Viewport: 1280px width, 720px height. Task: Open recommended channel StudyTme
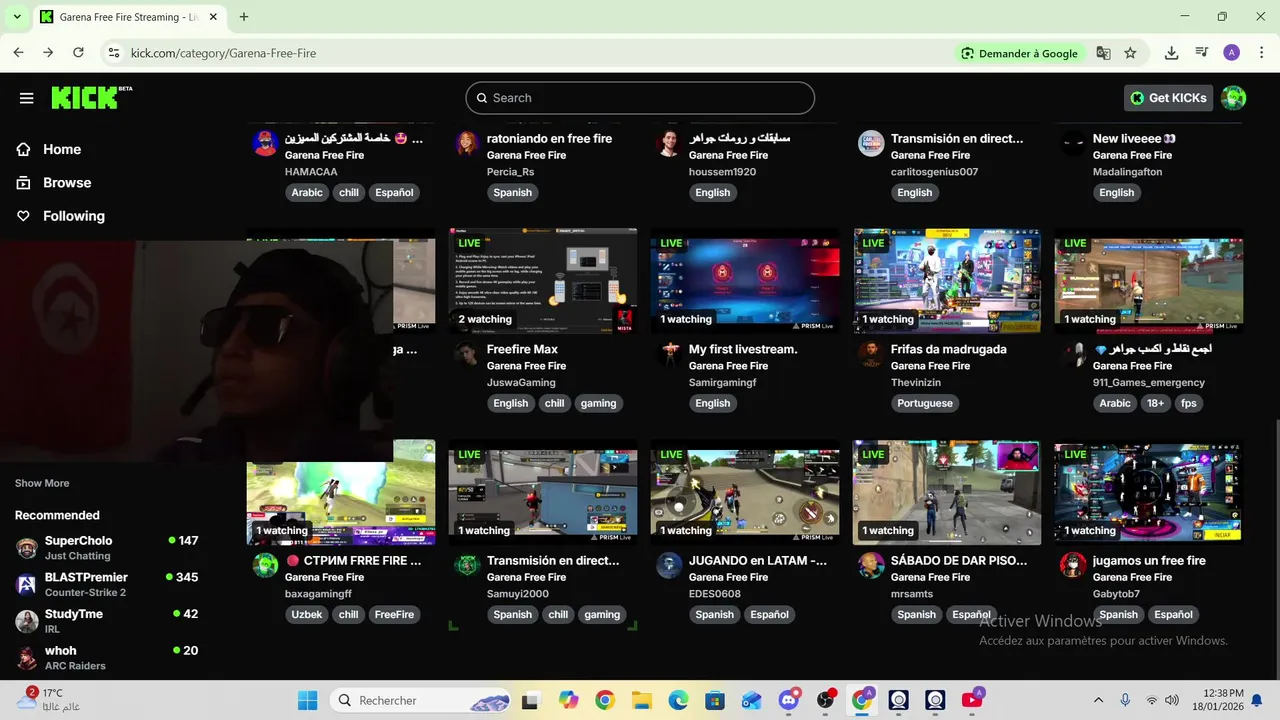107,621
